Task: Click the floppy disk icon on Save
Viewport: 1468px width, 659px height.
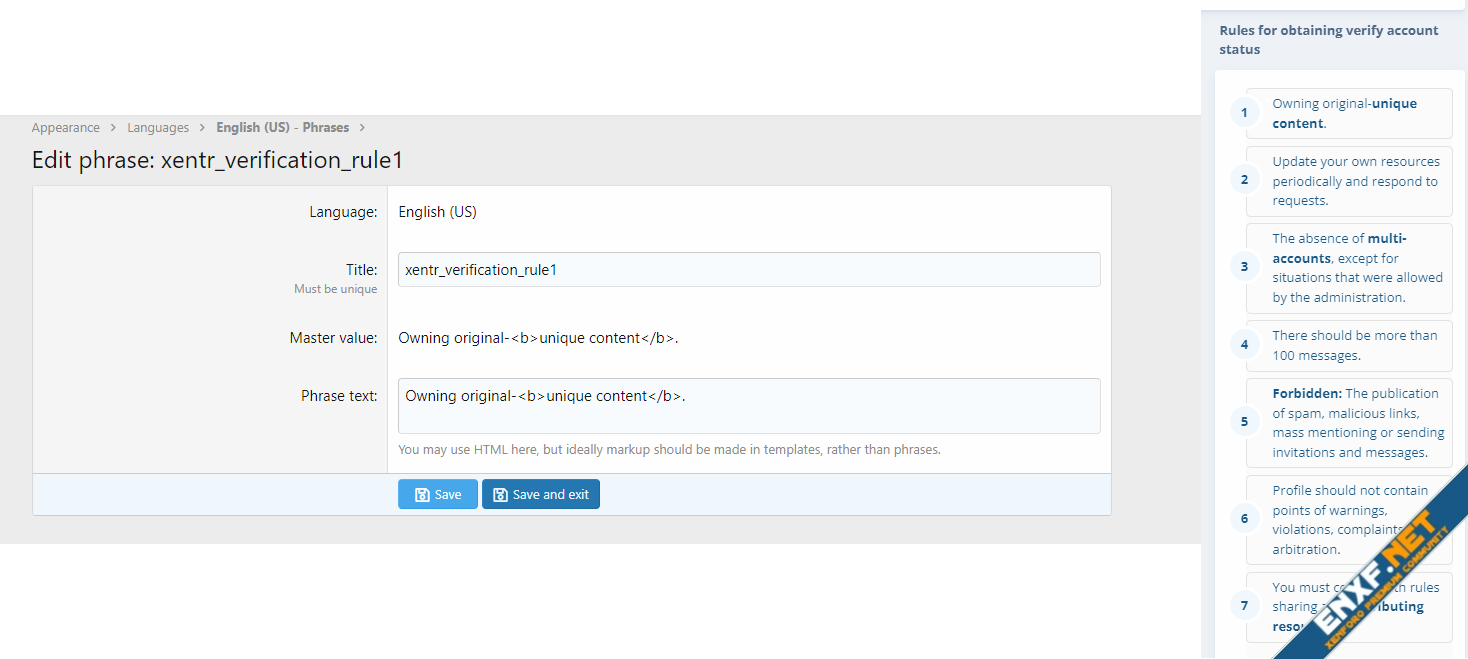Action: point(422,495)
